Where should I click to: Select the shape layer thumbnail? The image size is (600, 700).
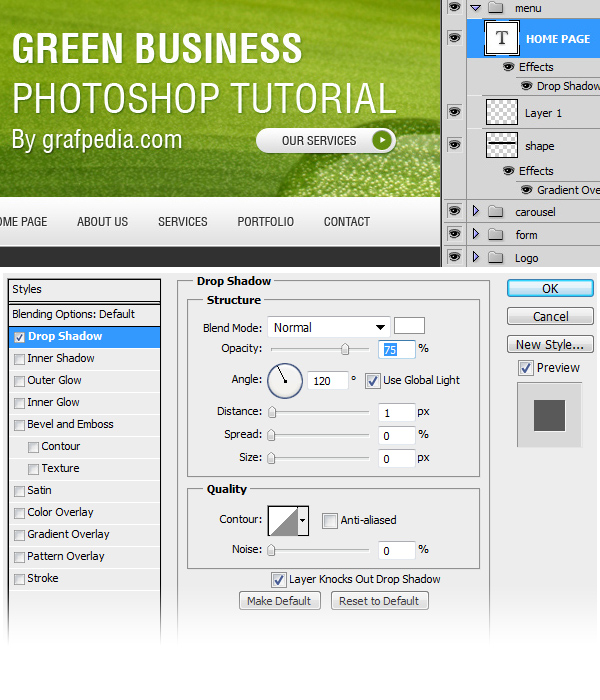pos(502,145)
